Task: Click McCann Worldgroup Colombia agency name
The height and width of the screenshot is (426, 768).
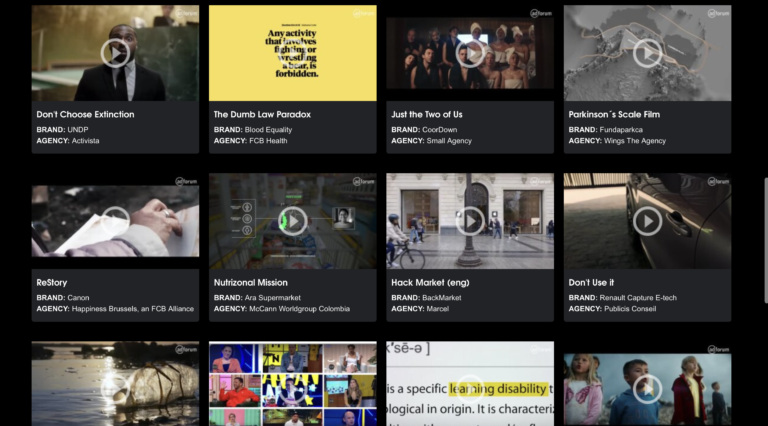Action: tap(299, 309)
